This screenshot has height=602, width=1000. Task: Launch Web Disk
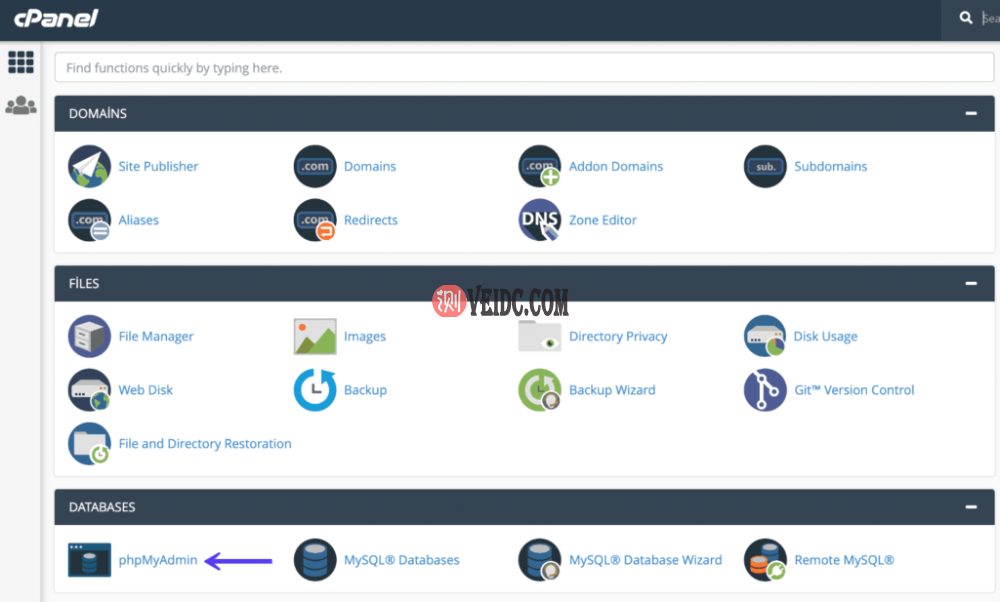click(x=145, y=390)
